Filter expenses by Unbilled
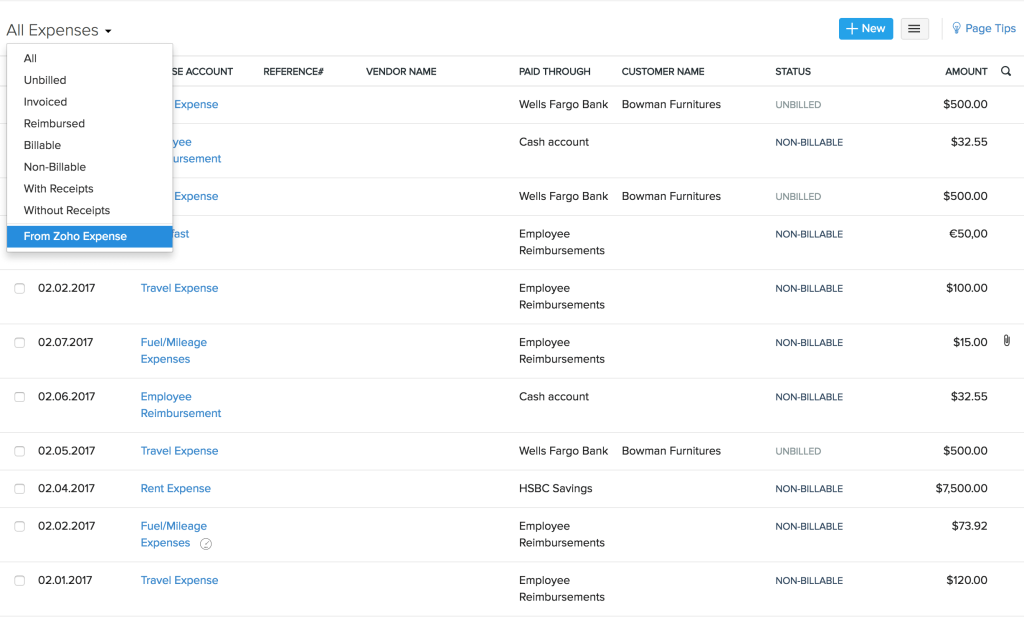The image size is (1024, 622). click(x=45, y=80)
